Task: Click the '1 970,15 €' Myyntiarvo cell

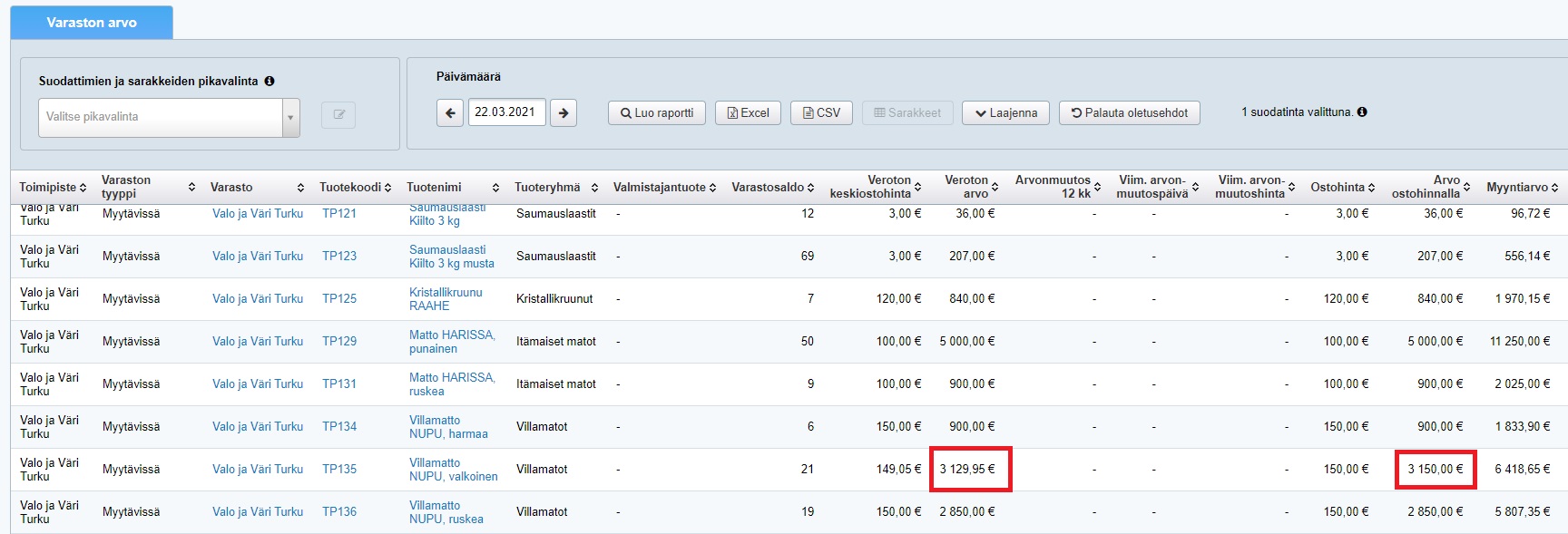Action: [x=1523, y=299]
